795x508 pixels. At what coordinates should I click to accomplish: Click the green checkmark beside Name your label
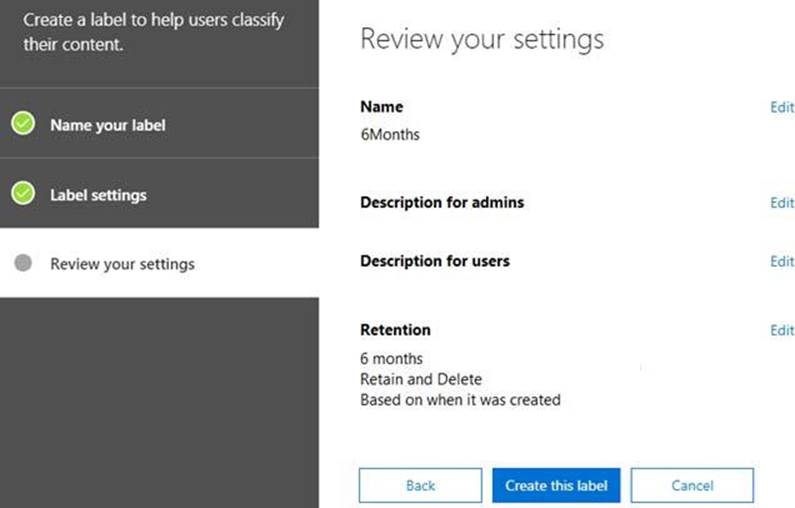coord(23,125)
